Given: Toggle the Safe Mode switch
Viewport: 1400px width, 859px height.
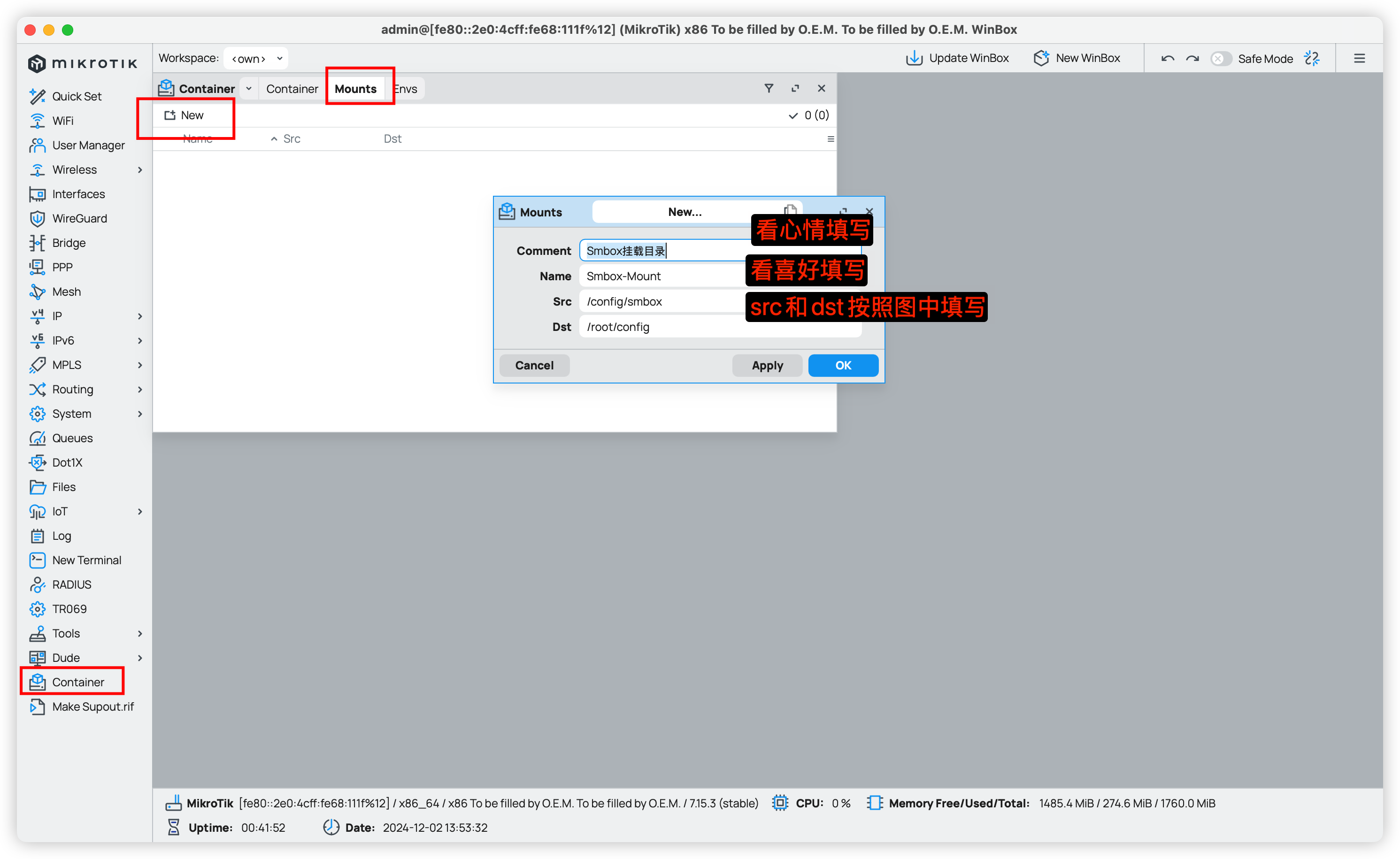Looking at the screenshot, I should pyautogui.click(x=1221, y=59).
